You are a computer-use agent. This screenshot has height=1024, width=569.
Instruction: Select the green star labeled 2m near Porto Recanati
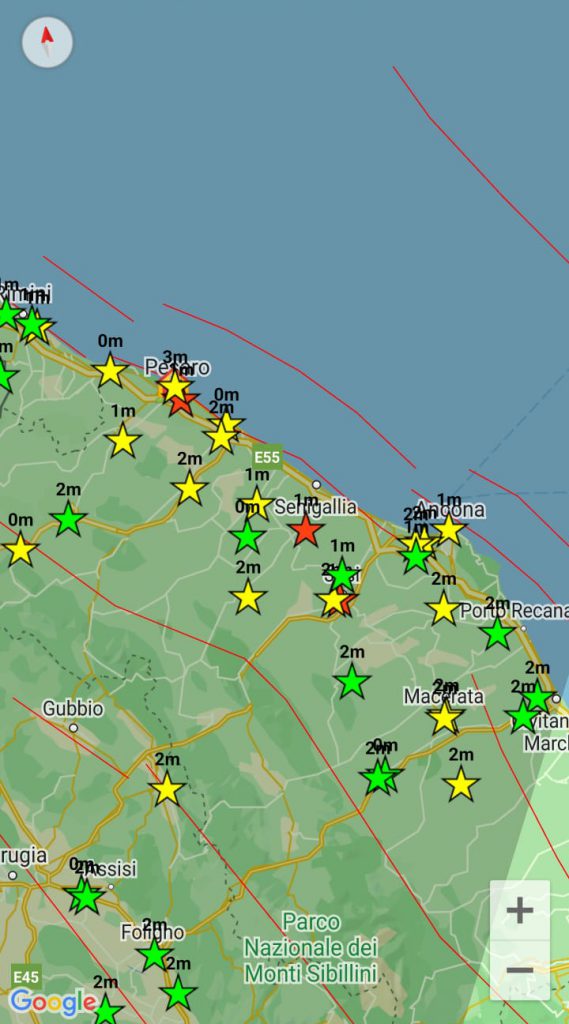pyautogui.click(x=497, y=633)
